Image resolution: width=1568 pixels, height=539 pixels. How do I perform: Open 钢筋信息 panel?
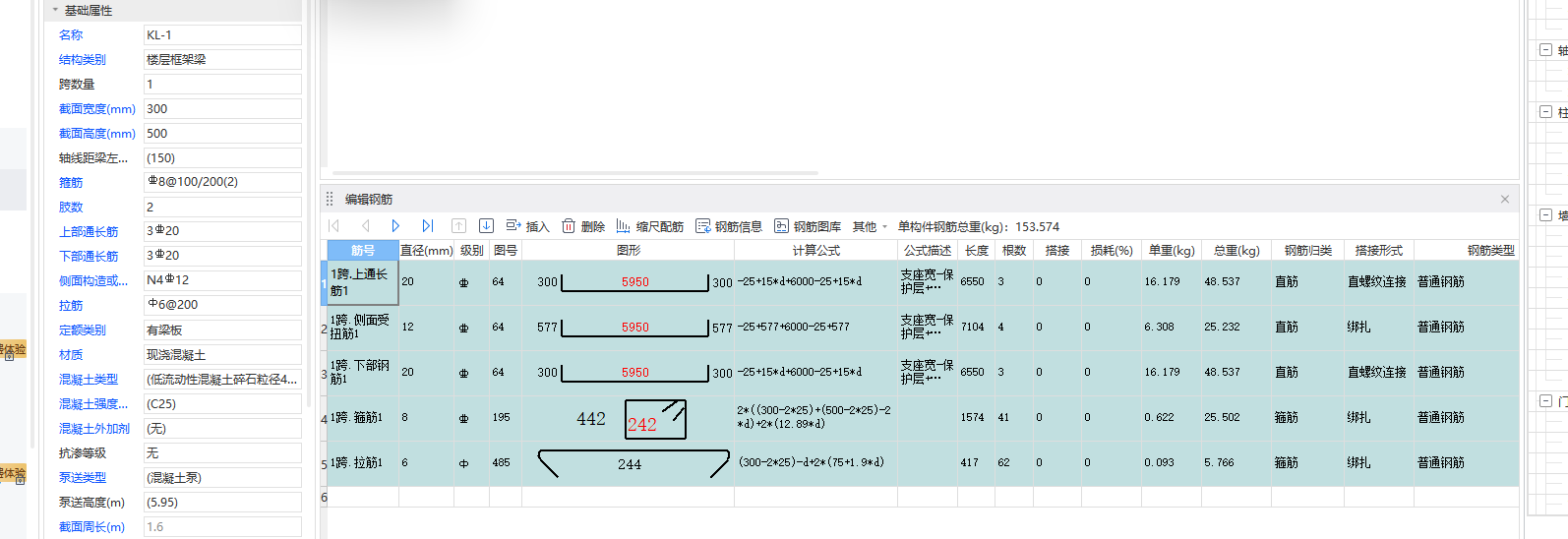tap(729, 226)
